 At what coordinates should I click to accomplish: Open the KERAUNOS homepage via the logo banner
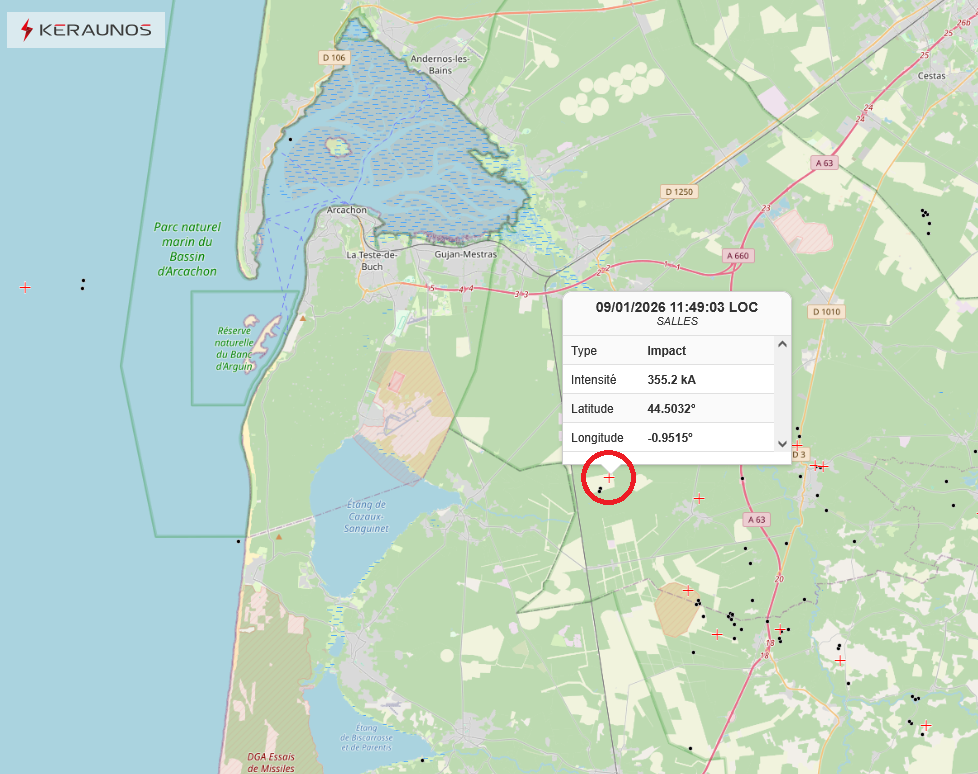pyautogui.click(x=85, y=30)
